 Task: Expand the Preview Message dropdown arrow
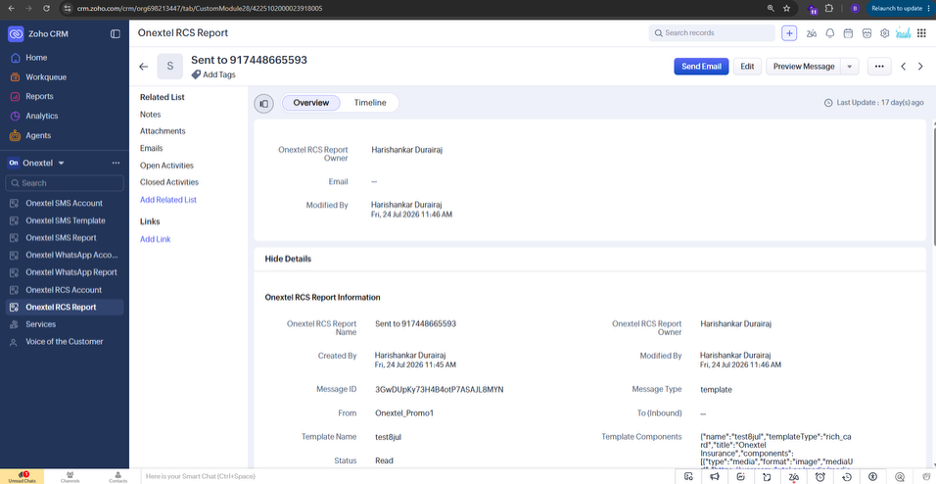849,66
